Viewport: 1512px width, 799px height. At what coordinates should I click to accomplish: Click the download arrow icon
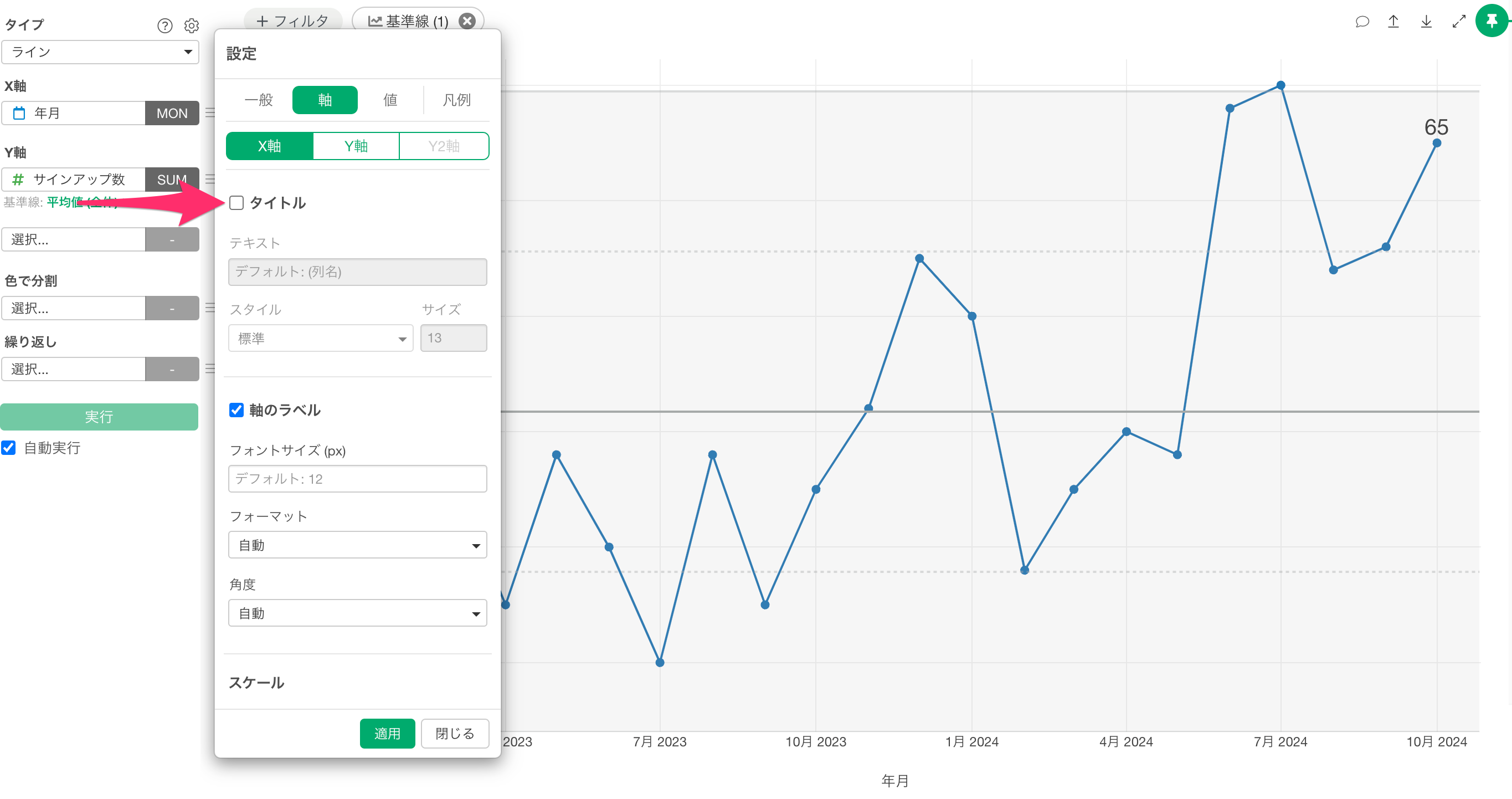coord(1426,22)
